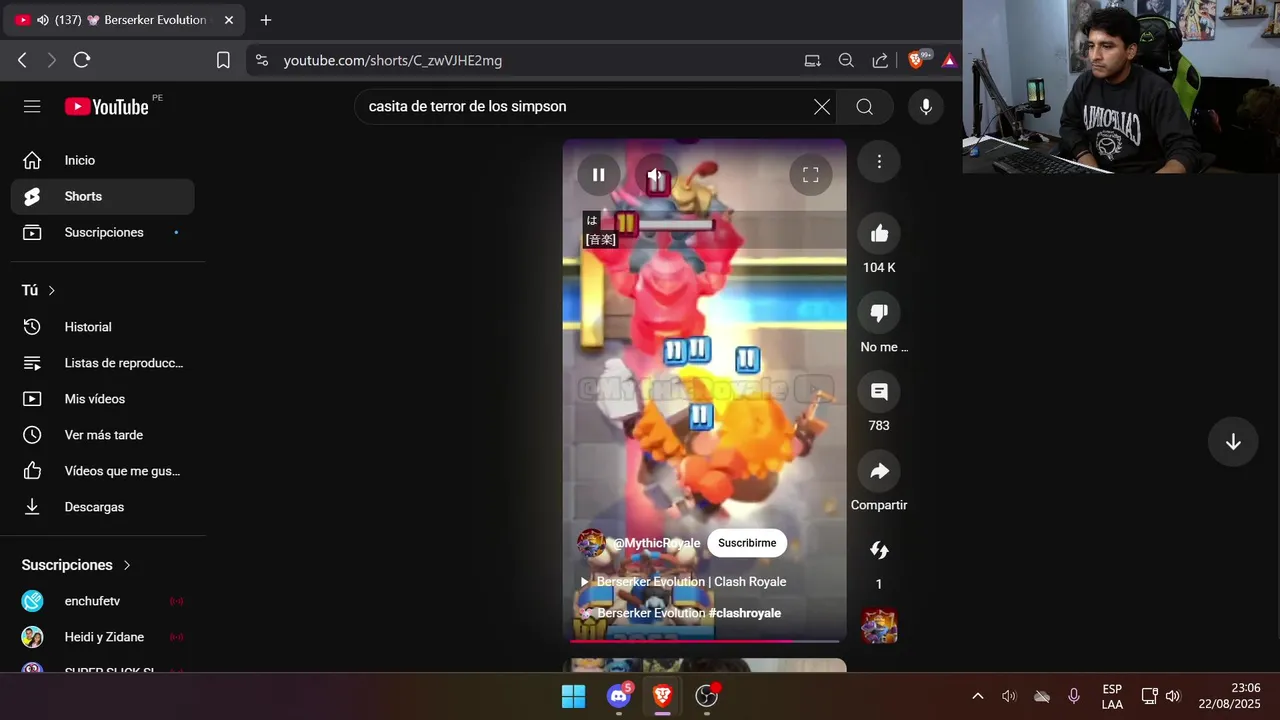Open Discord from the taskbar
1280x720 pixels.
point(619,696)
